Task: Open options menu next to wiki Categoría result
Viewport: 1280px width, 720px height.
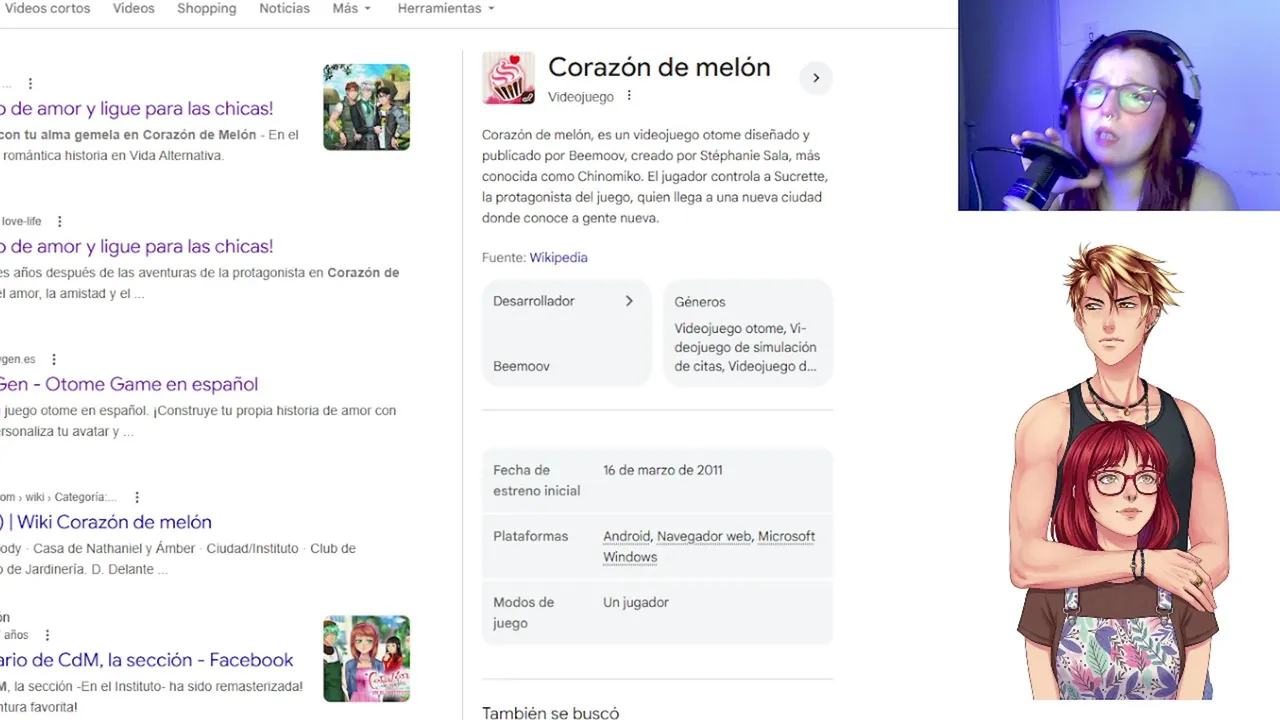Action: tap(137, 497)
